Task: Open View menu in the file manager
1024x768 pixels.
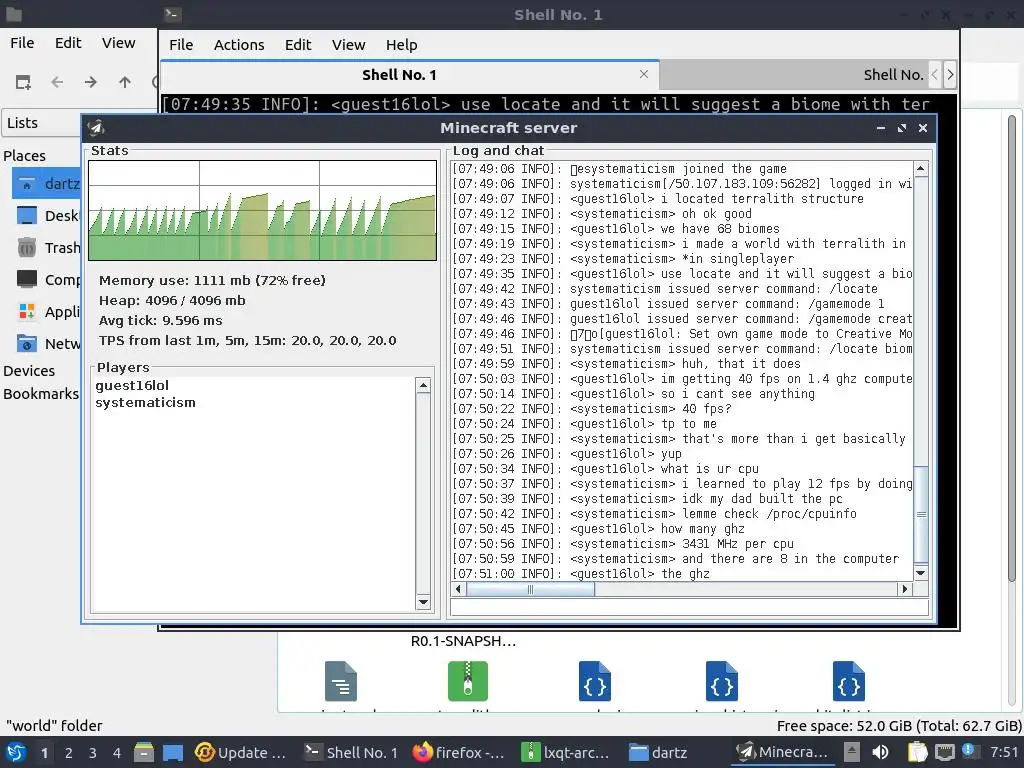Action: tap(118, 43)
